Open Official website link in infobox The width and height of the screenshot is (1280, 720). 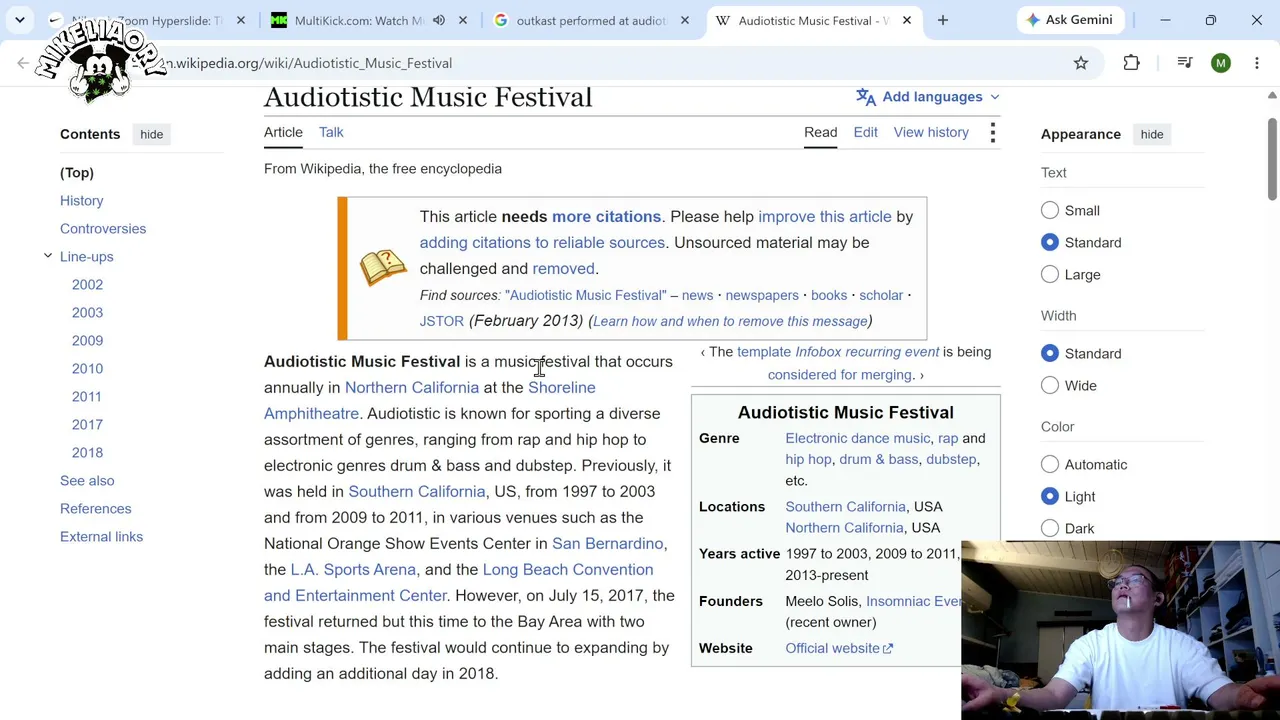tap(839, 649)
